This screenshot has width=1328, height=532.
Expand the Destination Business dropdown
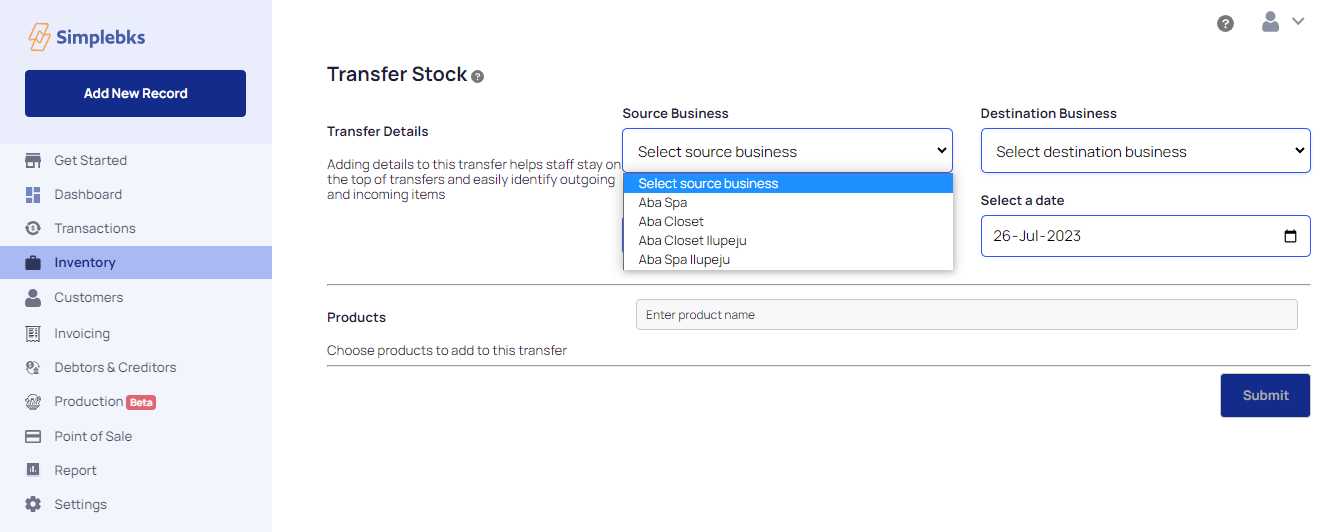coord(1145,151)
